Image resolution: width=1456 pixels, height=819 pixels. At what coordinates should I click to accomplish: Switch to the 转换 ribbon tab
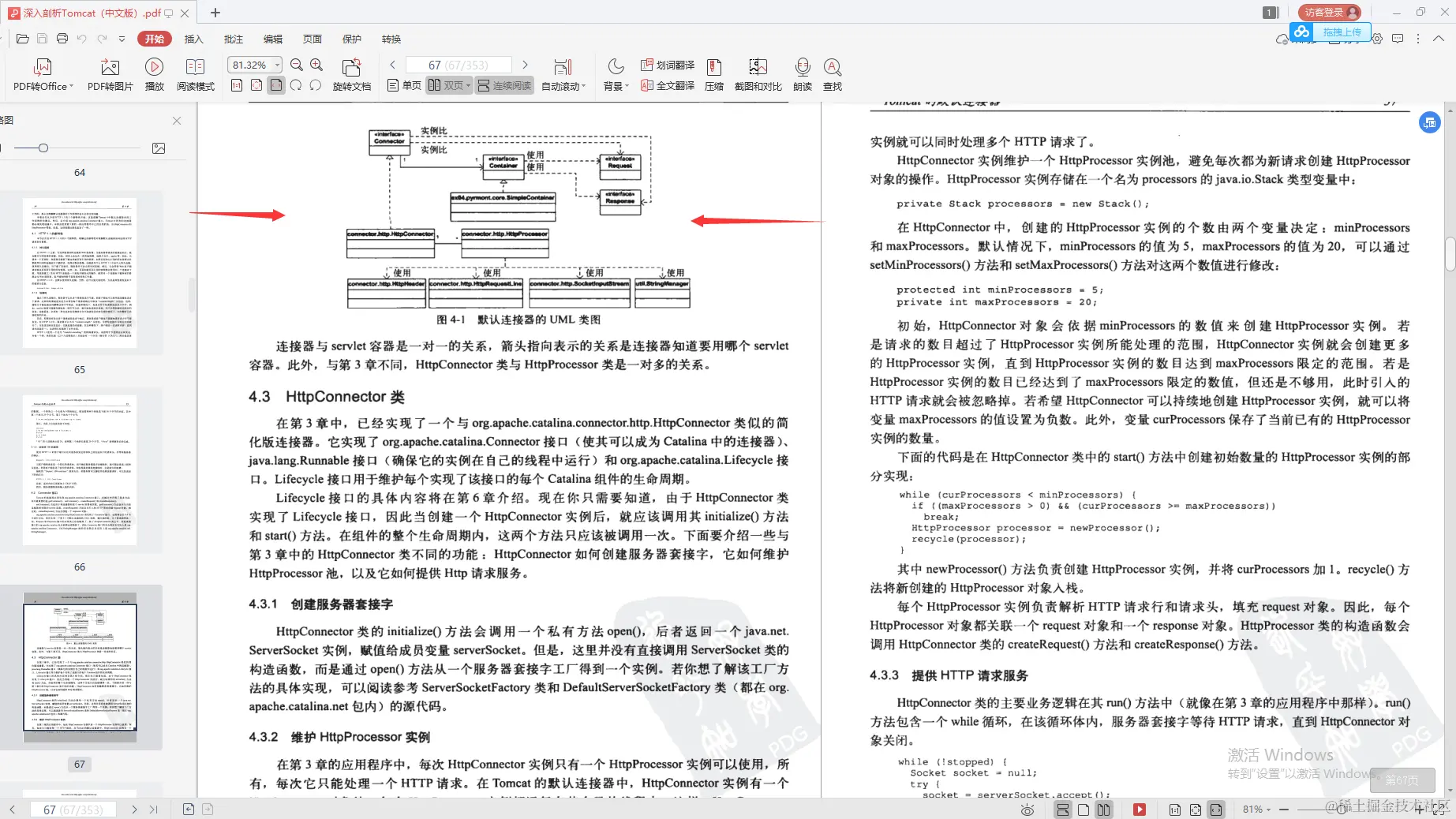pyautogui.click(x=391, y=38)
